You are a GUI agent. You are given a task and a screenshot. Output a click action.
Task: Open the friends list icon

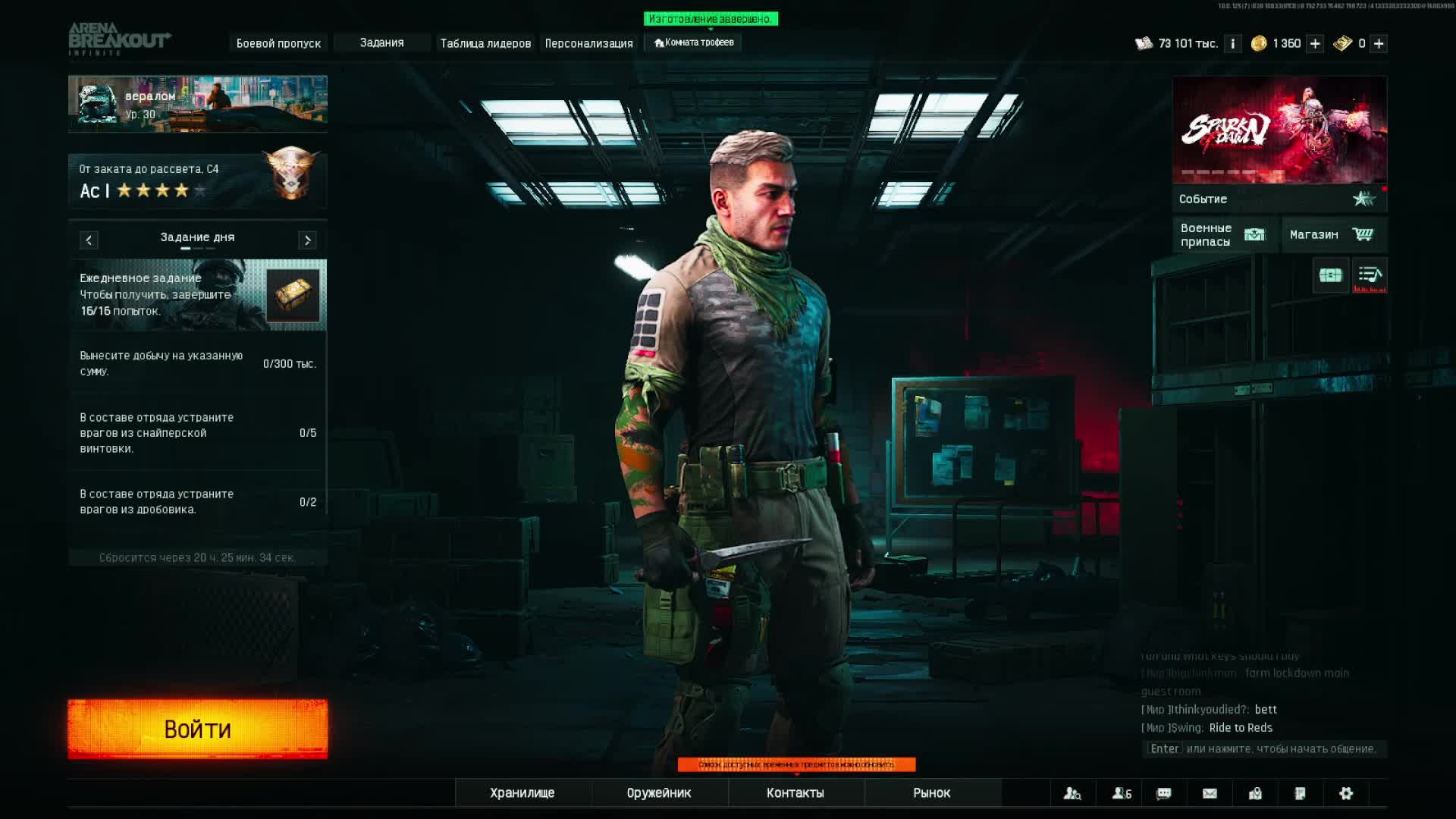point(1122,793)
